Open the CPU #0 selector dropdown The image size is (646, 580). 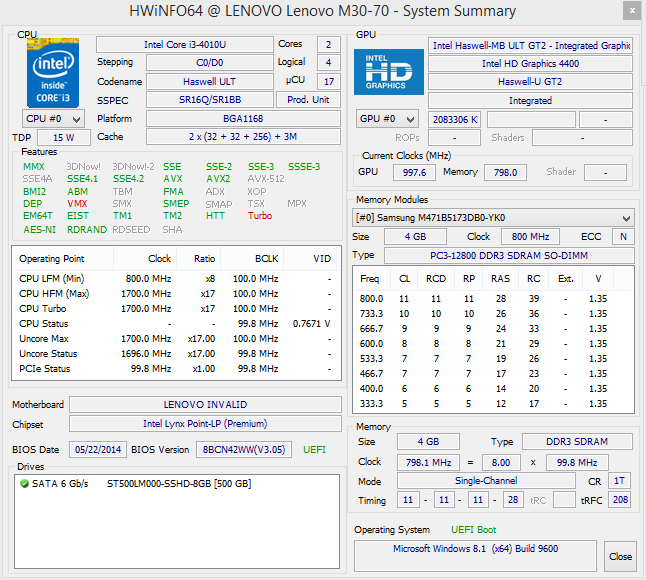tap(54, 118)
